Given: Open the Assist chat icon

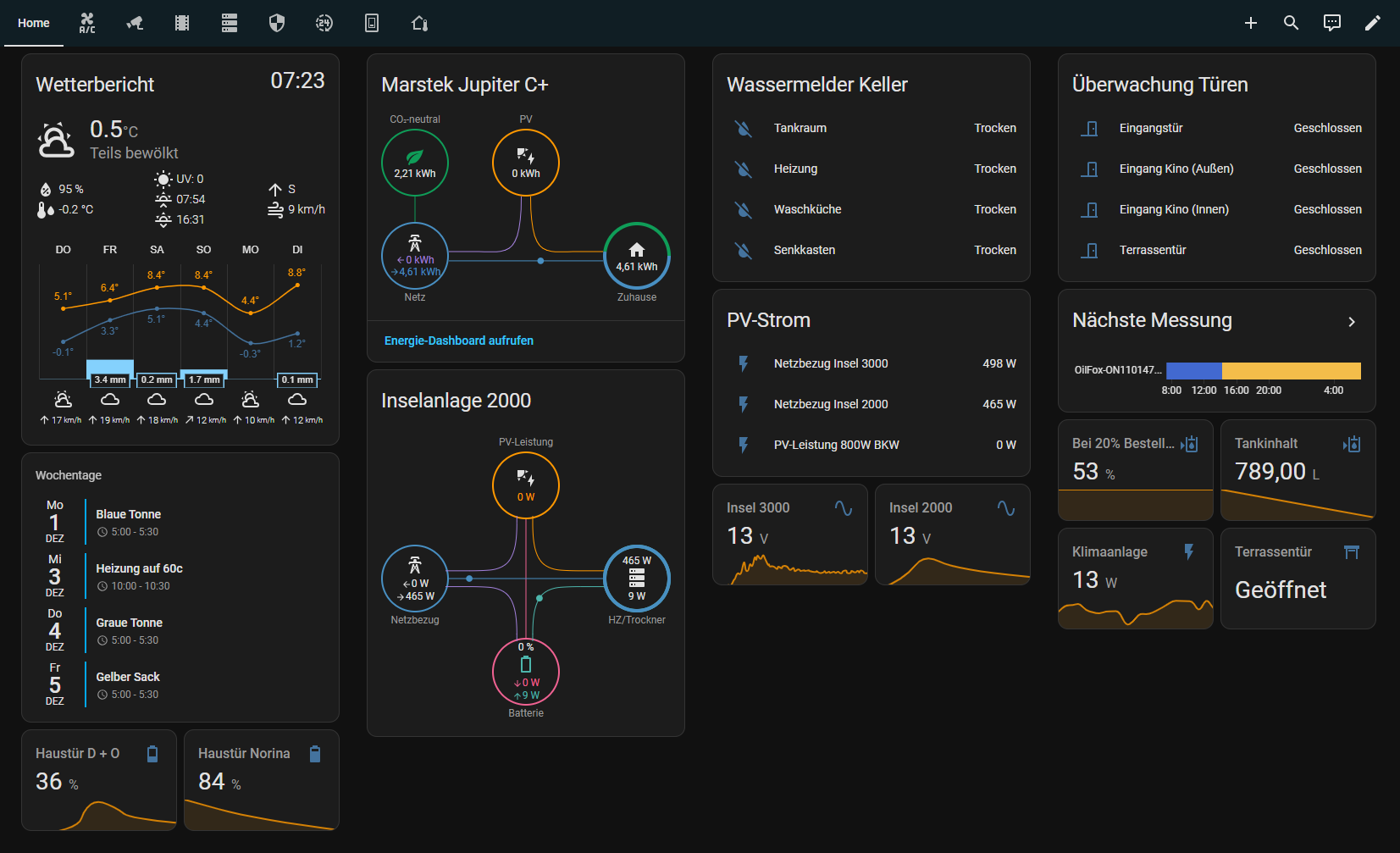Looking at the screenshot, I should pyautogui.click(x=1331, y=23).
